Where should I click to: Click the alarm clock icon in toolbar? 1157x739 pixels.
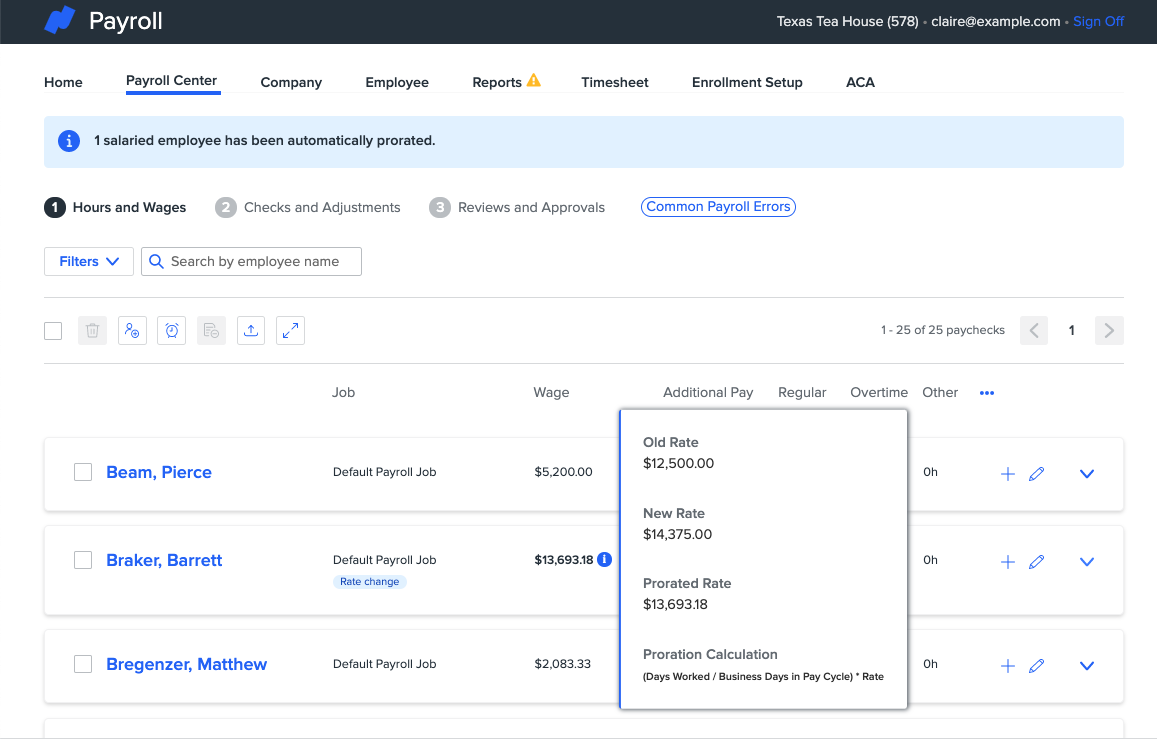(x=172, y=330)
